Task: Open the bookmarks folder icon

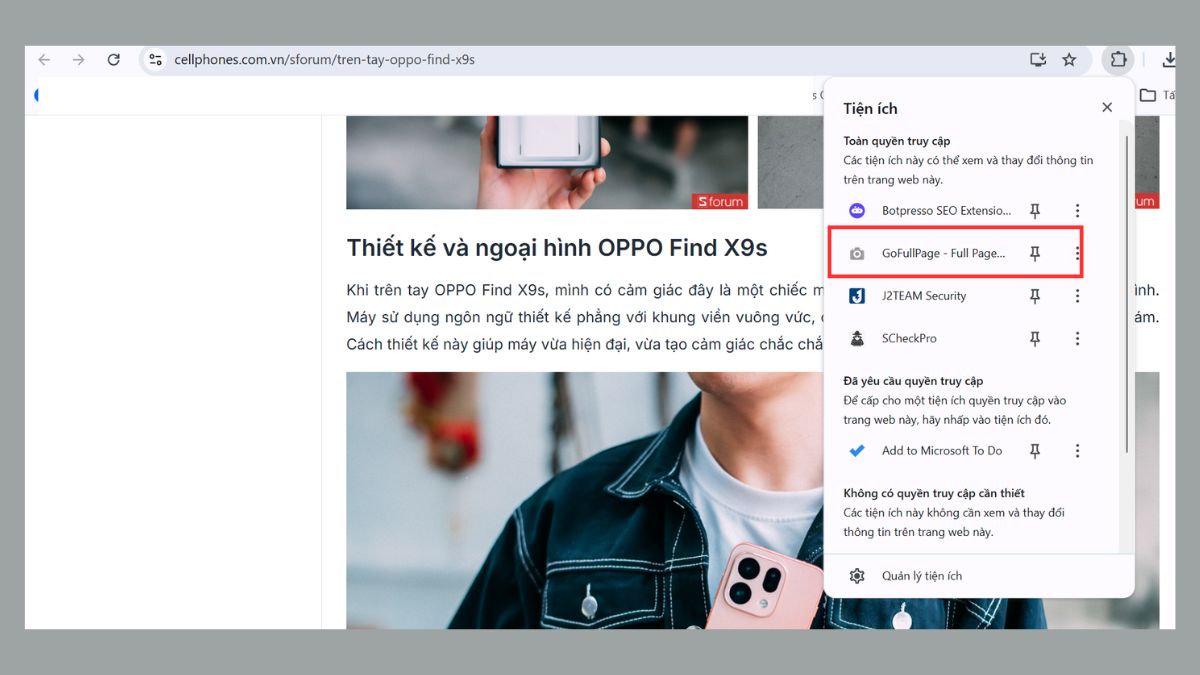Action: coord(1148,95)
